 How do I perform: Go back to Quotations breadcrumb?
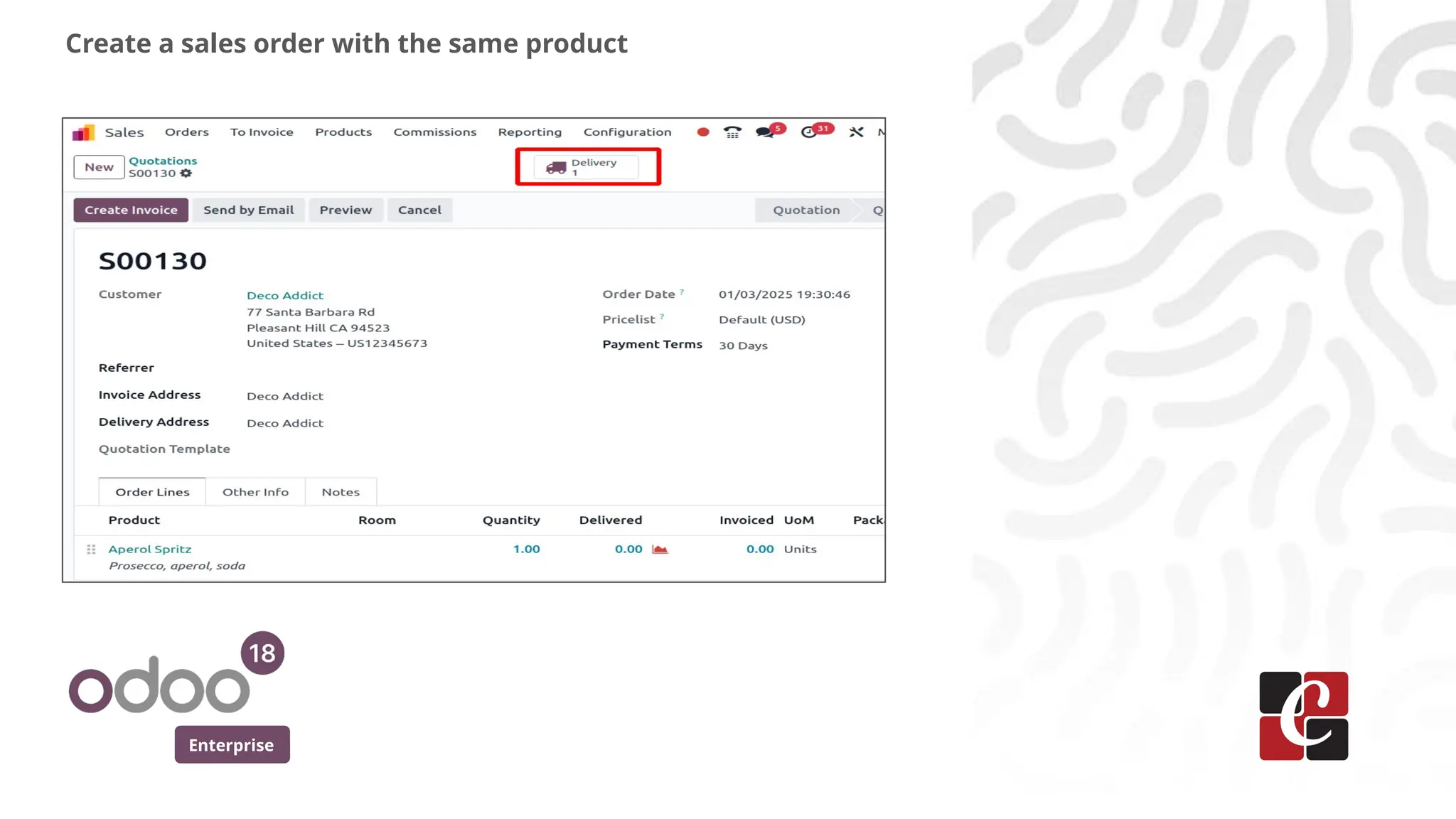point(163,161)
